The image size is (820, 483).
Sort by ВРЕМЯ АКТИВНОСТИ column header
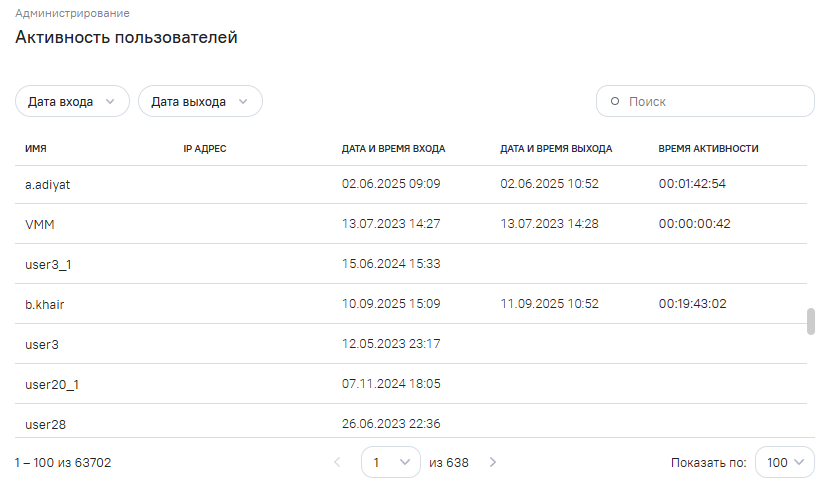(x=708, y=148)
